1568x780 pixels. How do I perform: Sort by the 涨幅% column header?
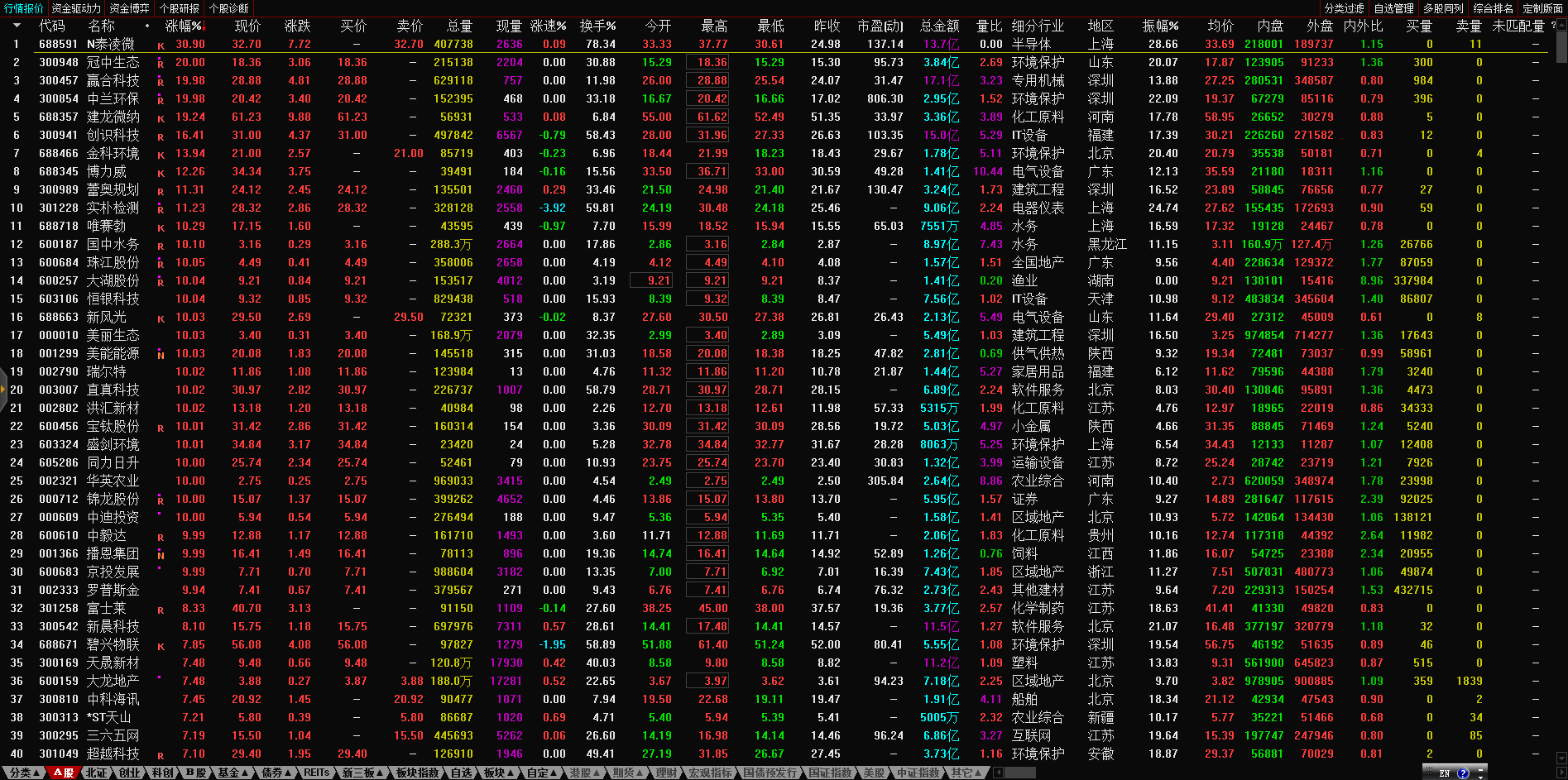pos(184,26)
